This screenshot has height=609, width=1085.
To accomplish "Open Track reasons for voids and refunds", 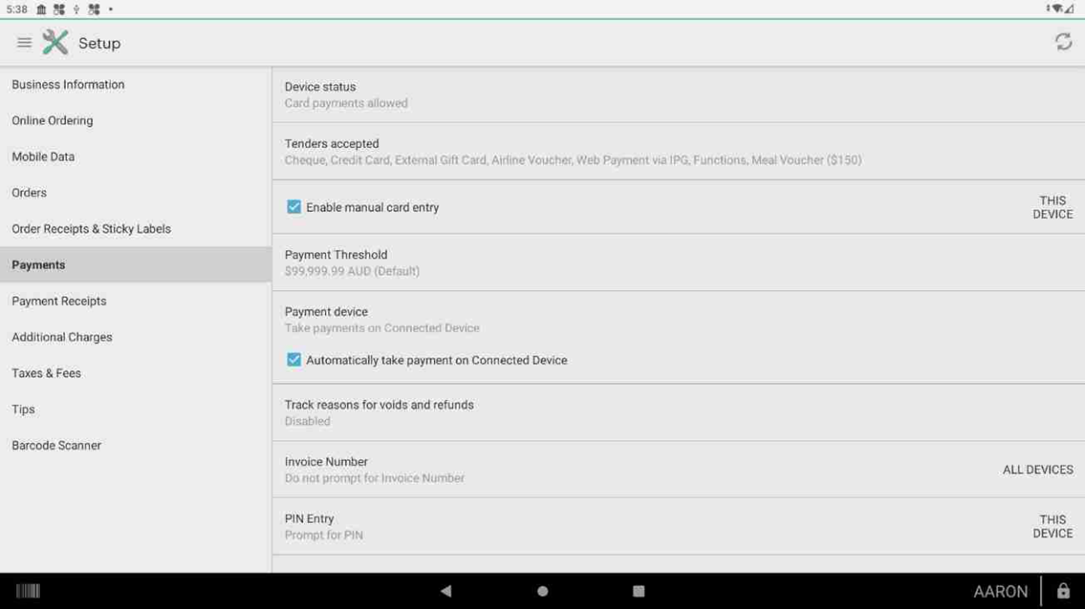I will click(x=678, y=412).
